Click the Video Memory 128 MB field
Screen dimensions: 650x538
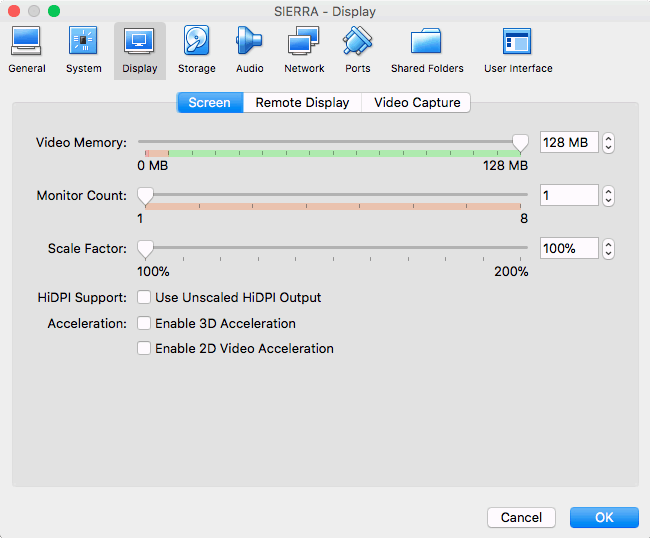(x=569, y=142)
